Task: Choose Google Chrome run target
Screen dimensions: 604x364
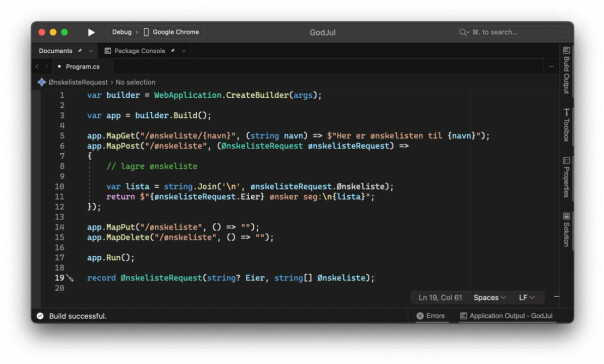Action: coord(176,32)
